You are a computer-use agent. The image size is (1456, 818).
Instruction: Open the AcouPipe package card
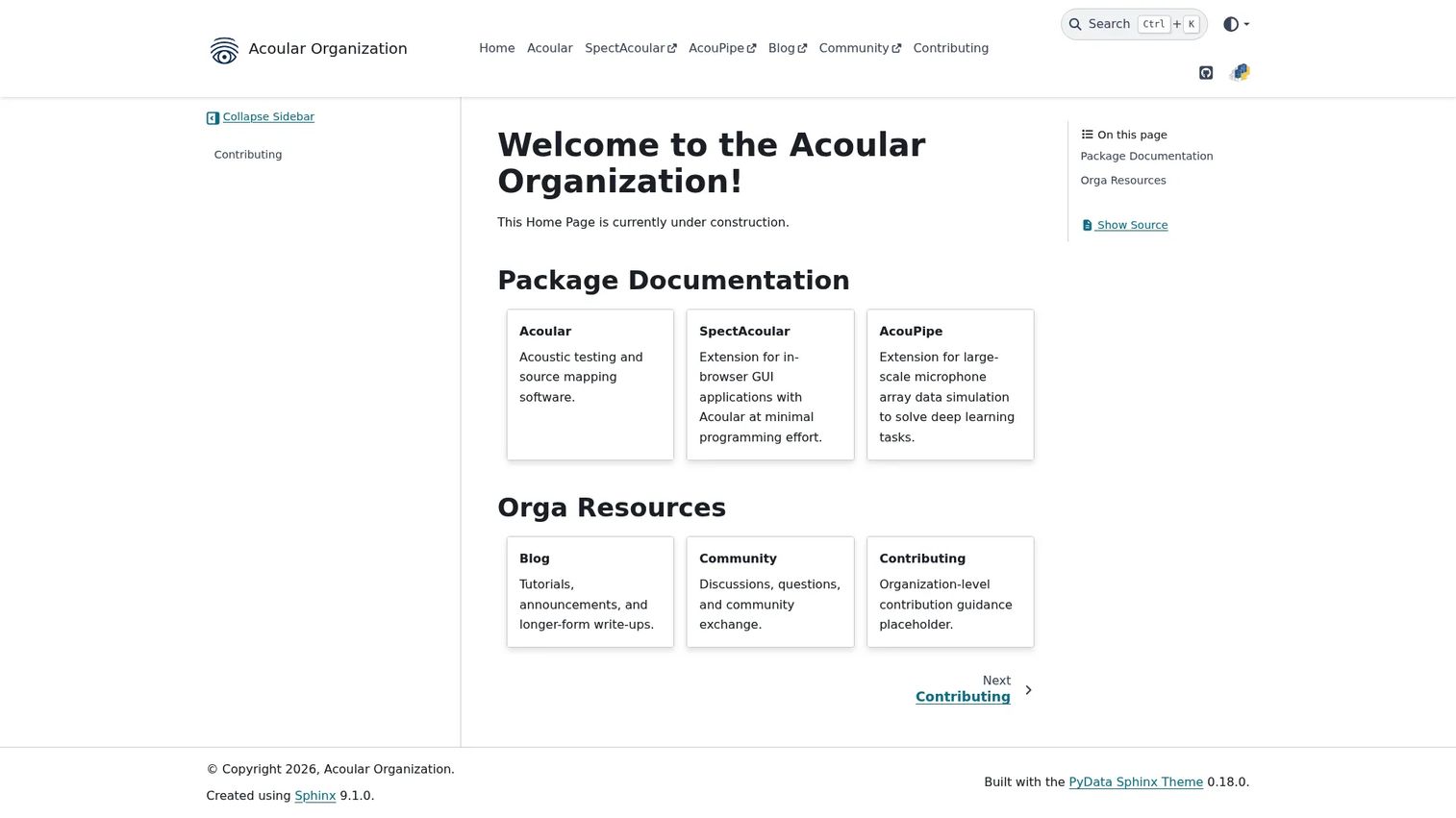click(x=950, y=384)
